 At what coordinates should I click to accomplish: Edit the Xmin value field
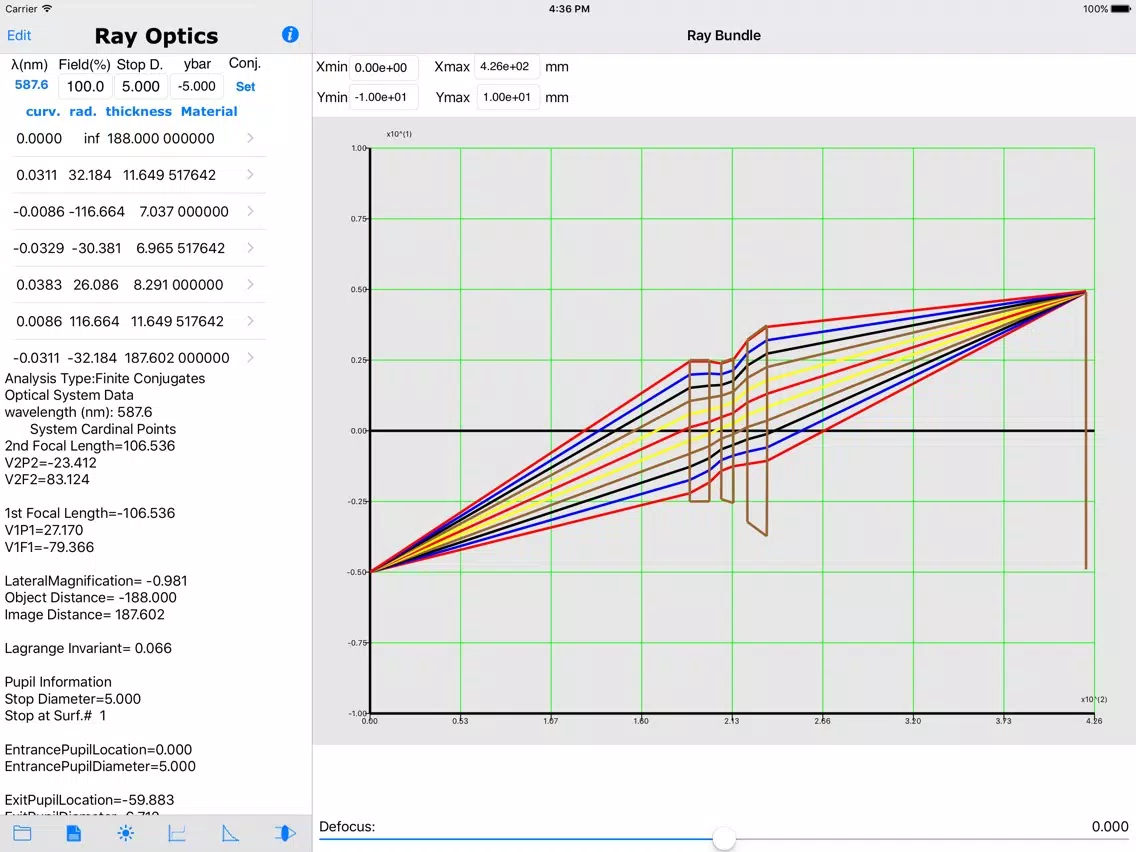tap(383, 67)
